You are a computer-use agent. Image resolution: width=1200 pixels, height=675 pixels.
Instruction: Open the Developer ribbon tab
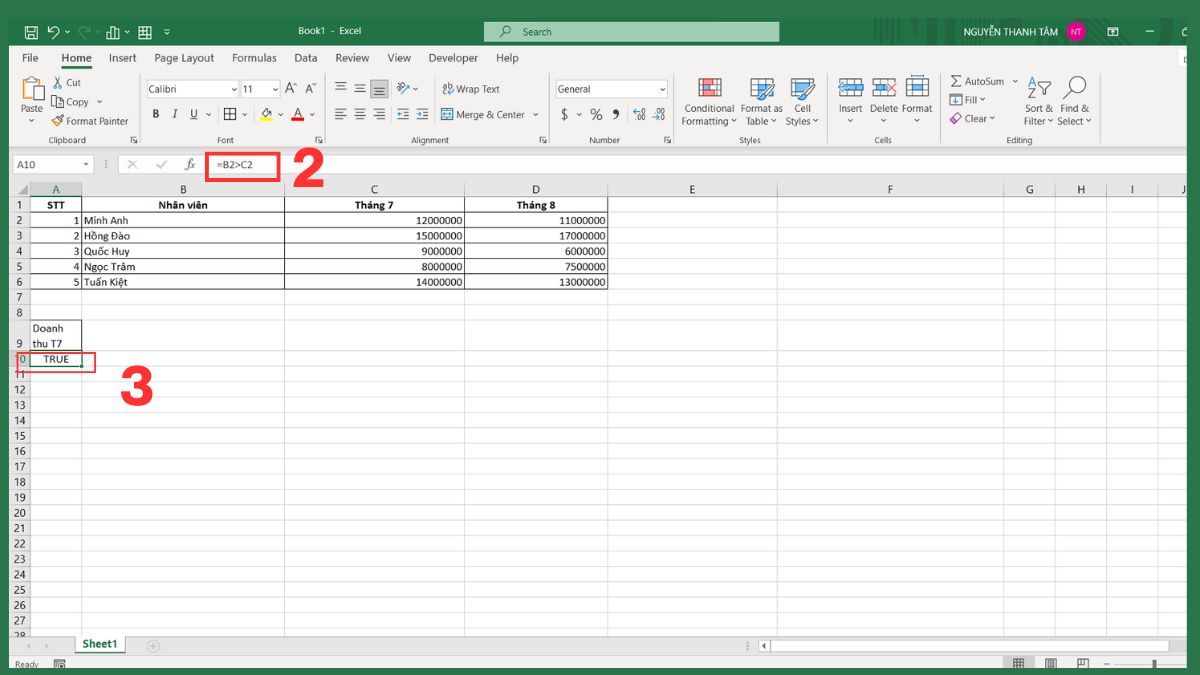452,58
